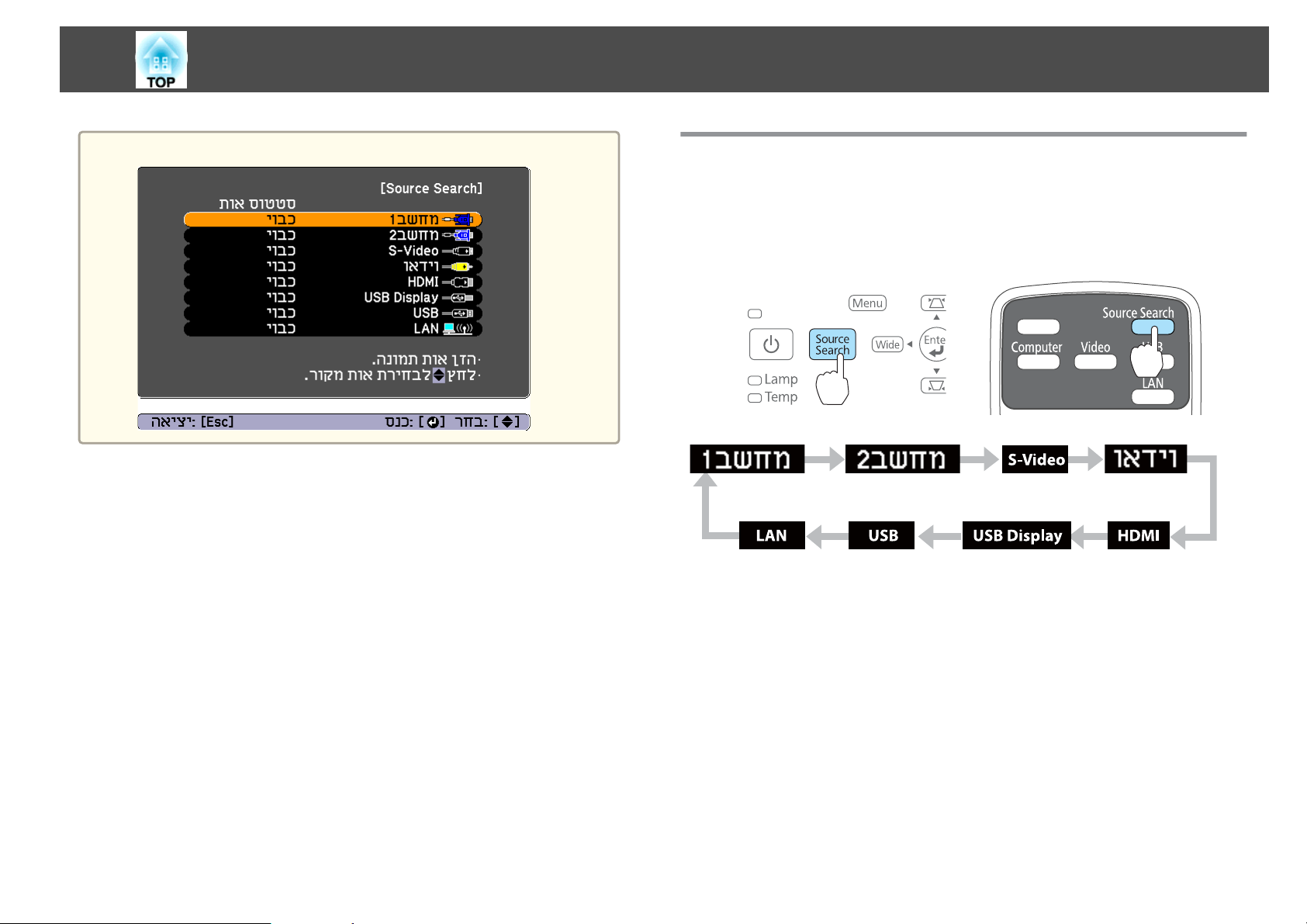The height and width of the screenshot is (924, 1307).
Task: Click the S-Video connector icon
Action: coord(458,251)
